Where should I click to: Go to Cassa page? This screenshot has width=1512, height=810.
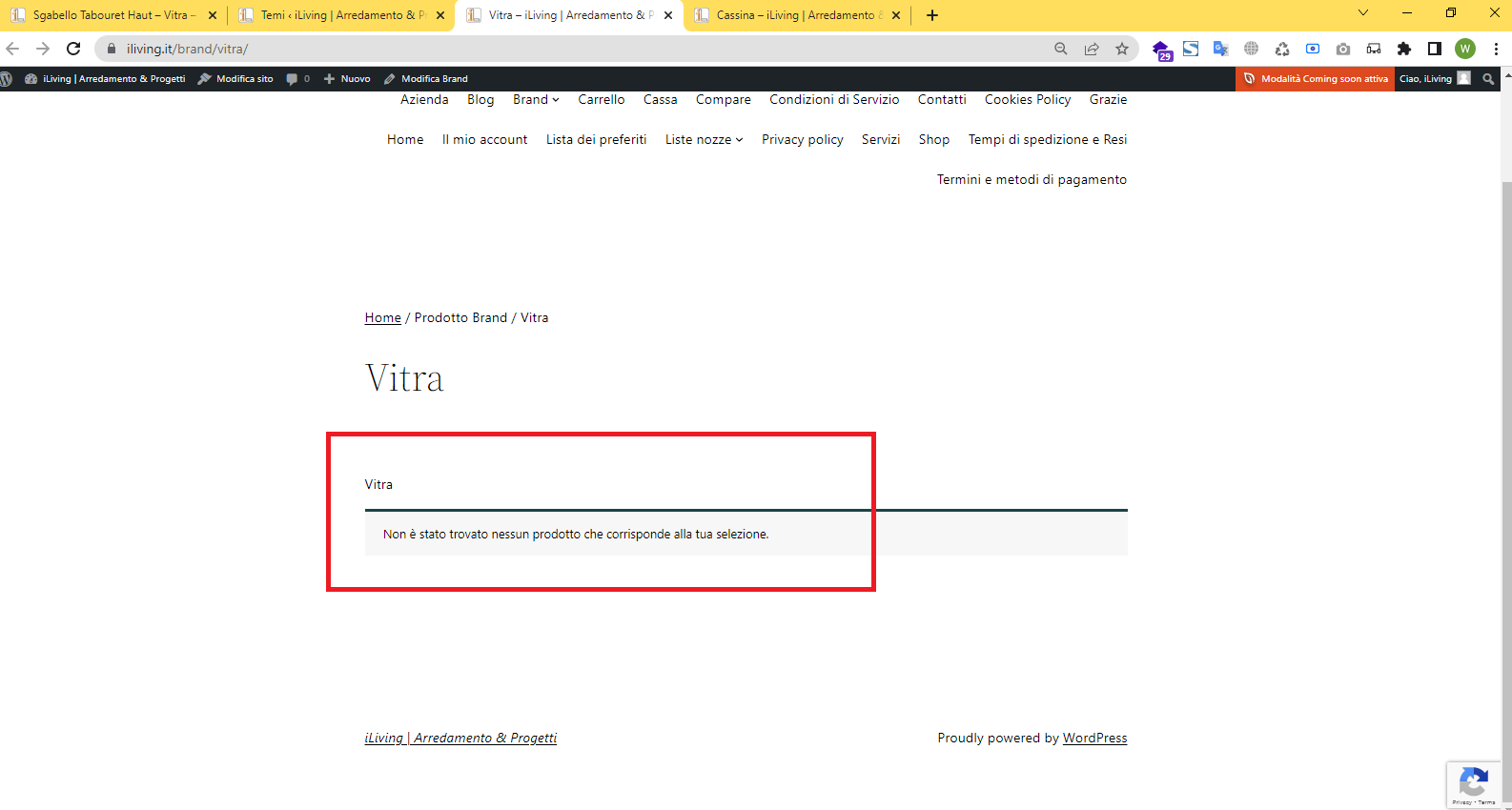(x=661, y=99)
